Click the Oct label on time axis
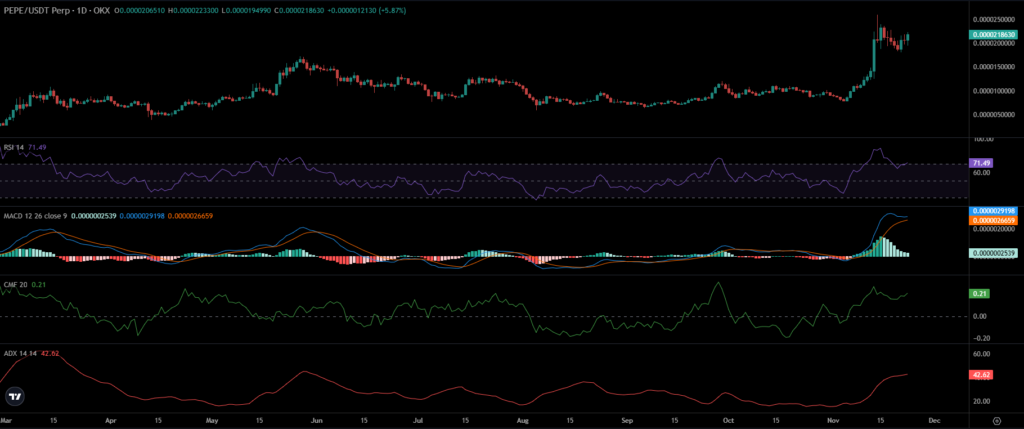This screenshot has width=1024, height=429. pos(729,421)
